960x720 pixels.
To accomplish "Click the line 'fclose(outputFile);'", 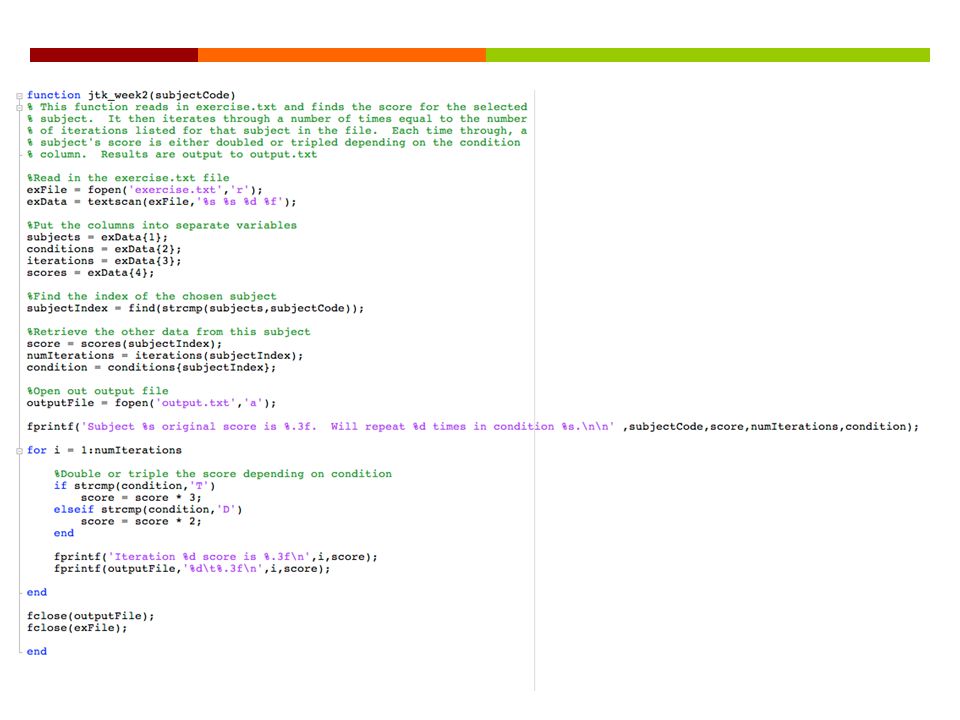I will coord(90,616).
